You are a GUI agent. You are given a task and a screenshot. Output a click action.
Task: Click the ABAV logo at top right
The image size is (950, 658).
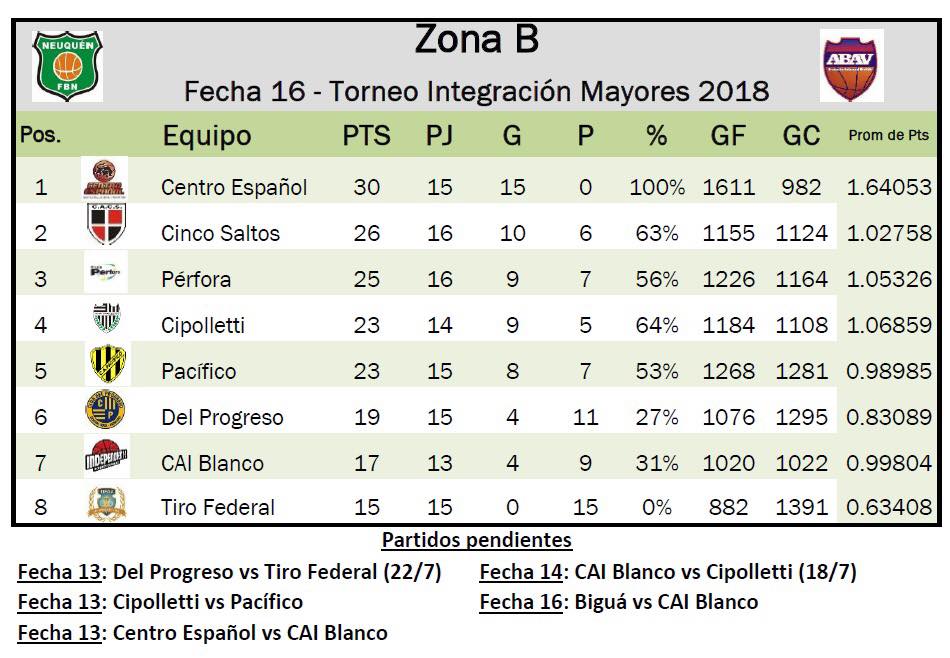pos(851,65)
